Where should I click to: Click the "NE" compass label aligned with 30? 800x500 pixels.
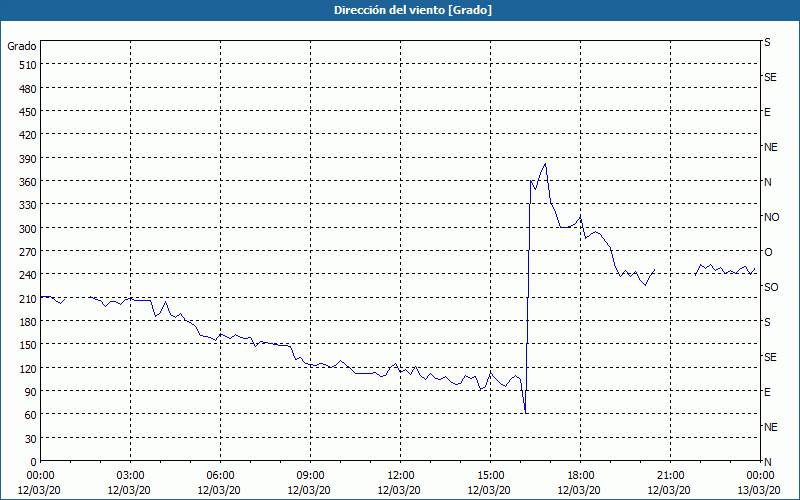pyautogui.click(x=770, y=427)
